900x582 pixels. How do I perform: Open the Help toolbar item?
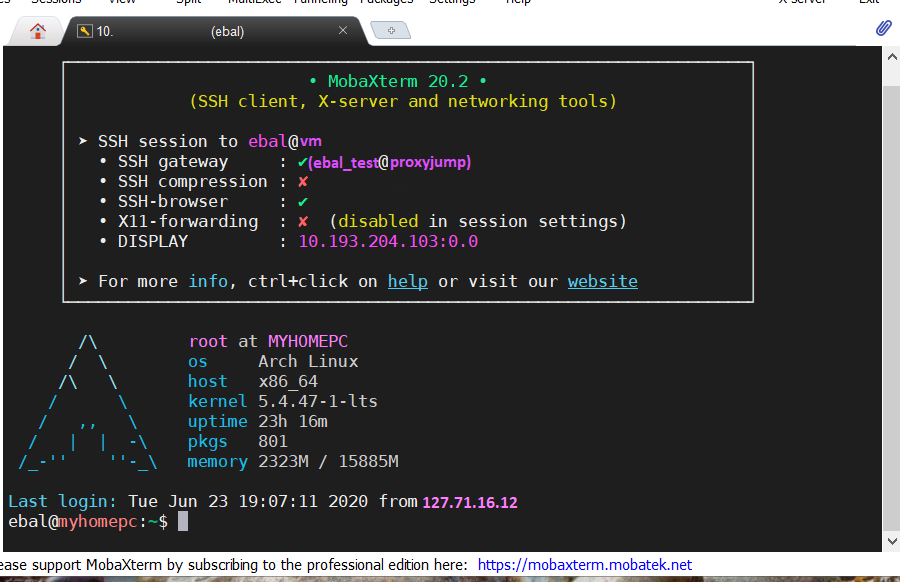pyautogui.click(x=518, y=3)
